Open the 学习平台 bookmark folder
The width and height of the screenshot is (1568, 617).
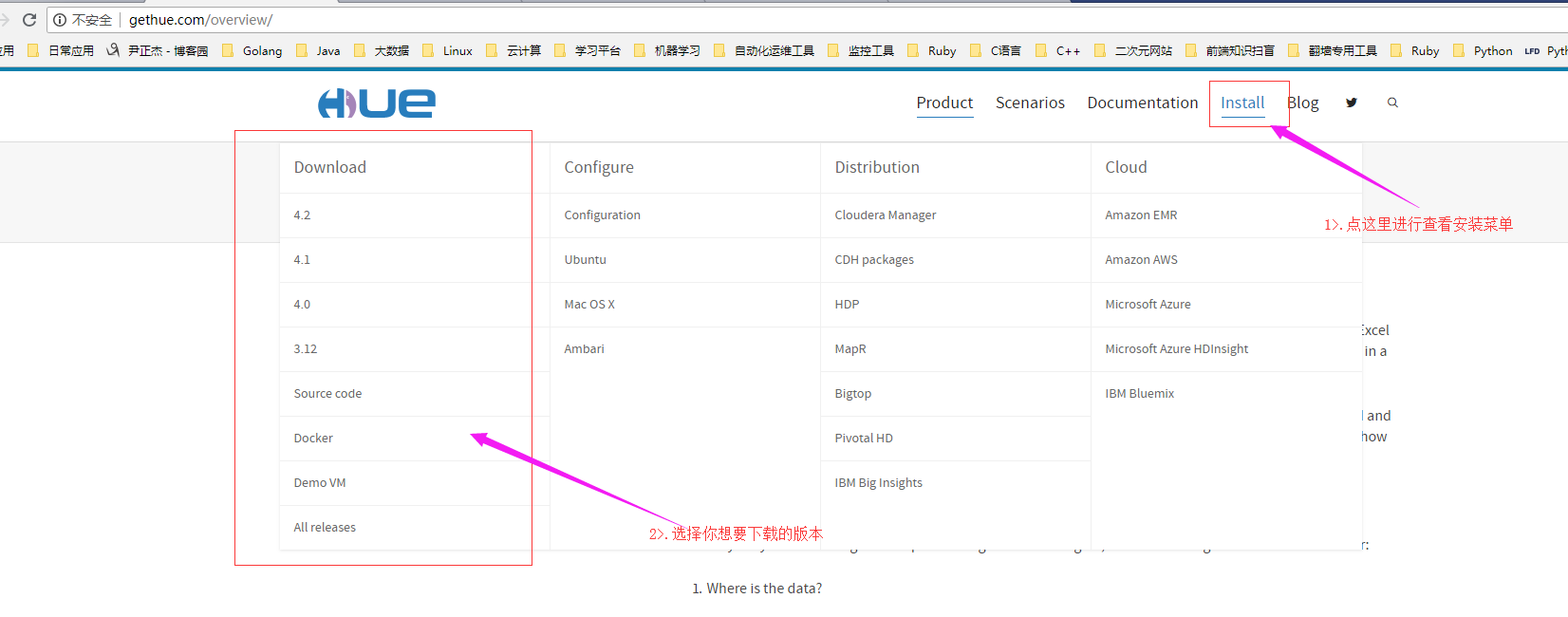click(587, 51)
